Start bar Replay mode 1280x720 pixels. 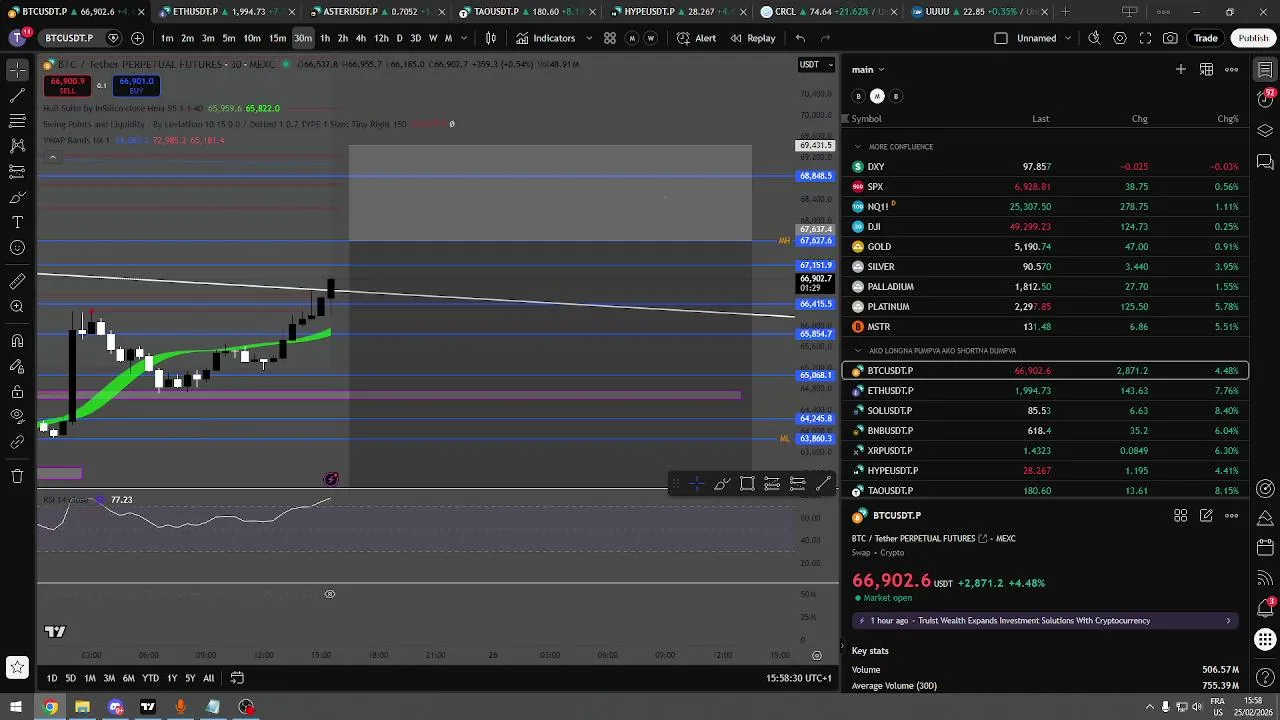752,38
